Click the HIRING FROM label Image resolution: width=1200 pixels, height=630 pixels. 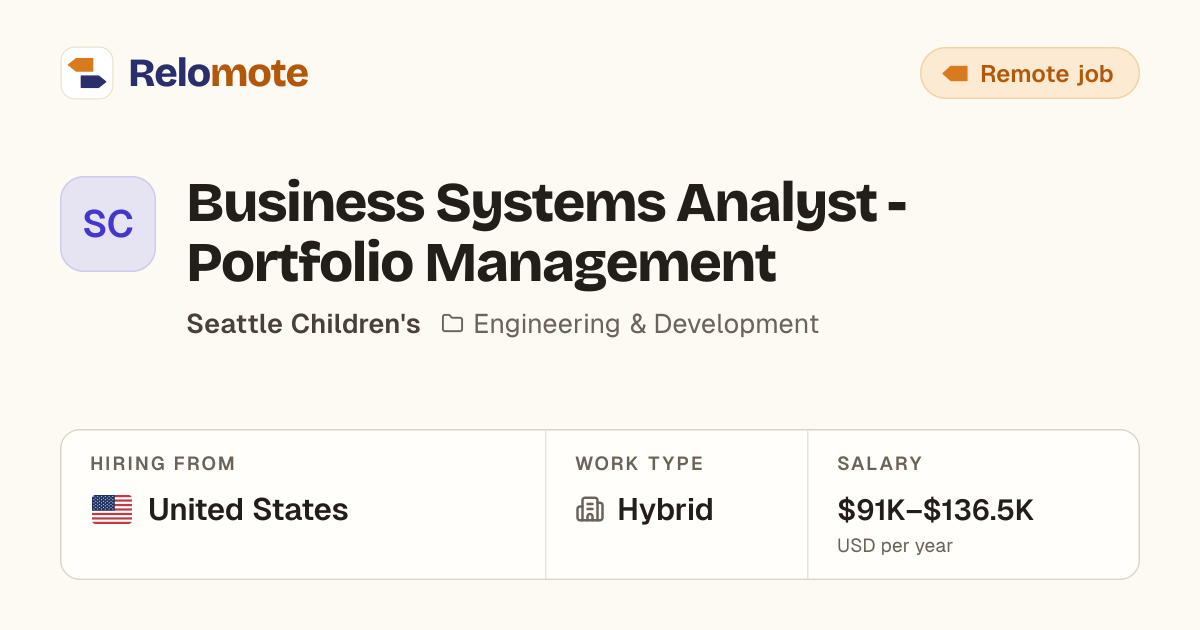tap(163, 464)
